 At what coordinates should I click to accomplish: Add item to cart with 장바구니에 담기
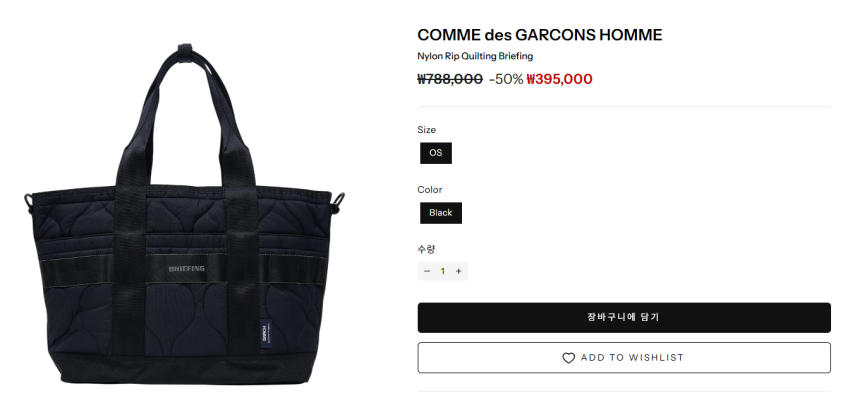[x=624, y=318]
